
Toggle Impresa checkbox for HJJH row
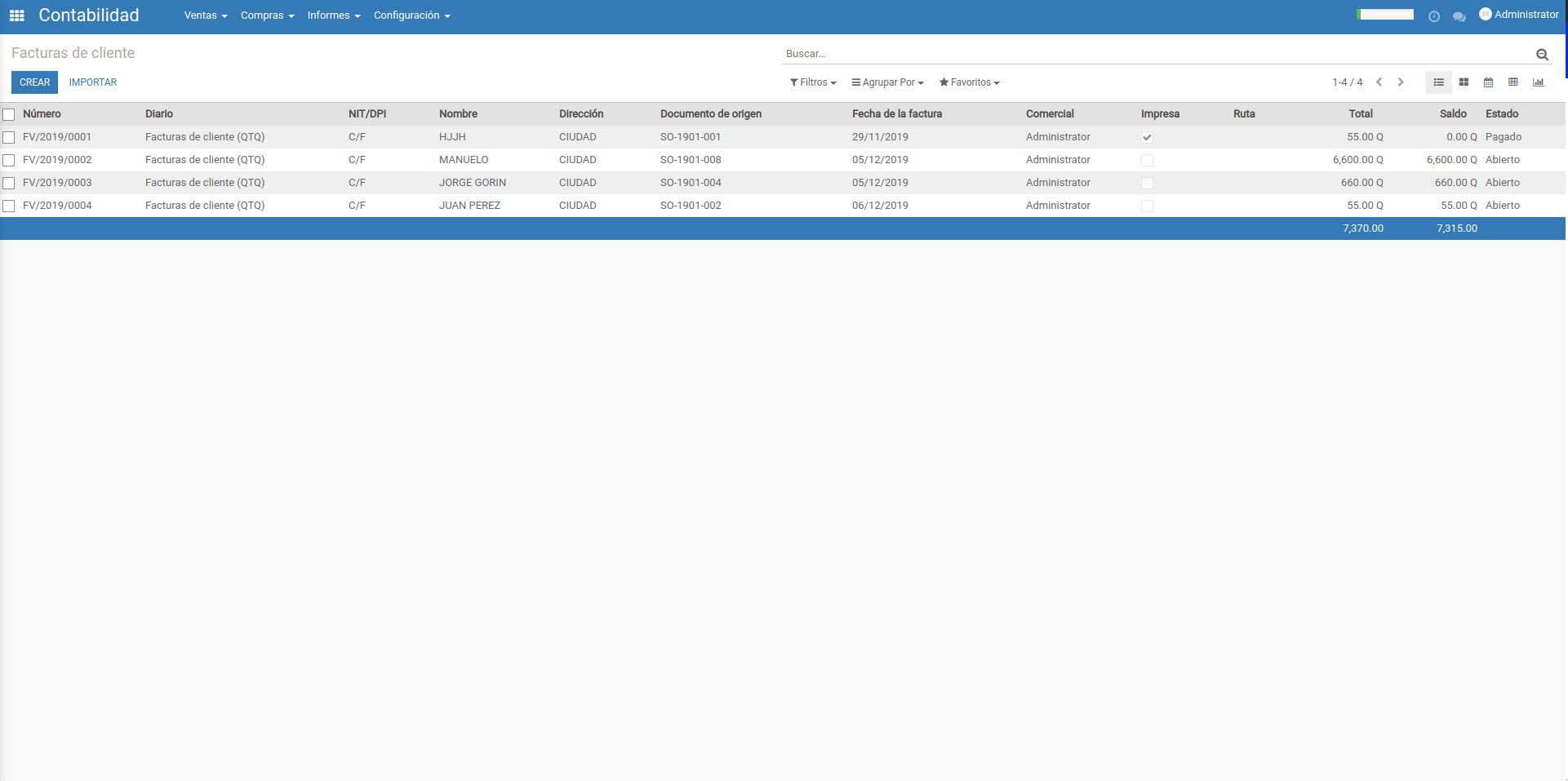pyautogui.click(x=1147, y=137)
